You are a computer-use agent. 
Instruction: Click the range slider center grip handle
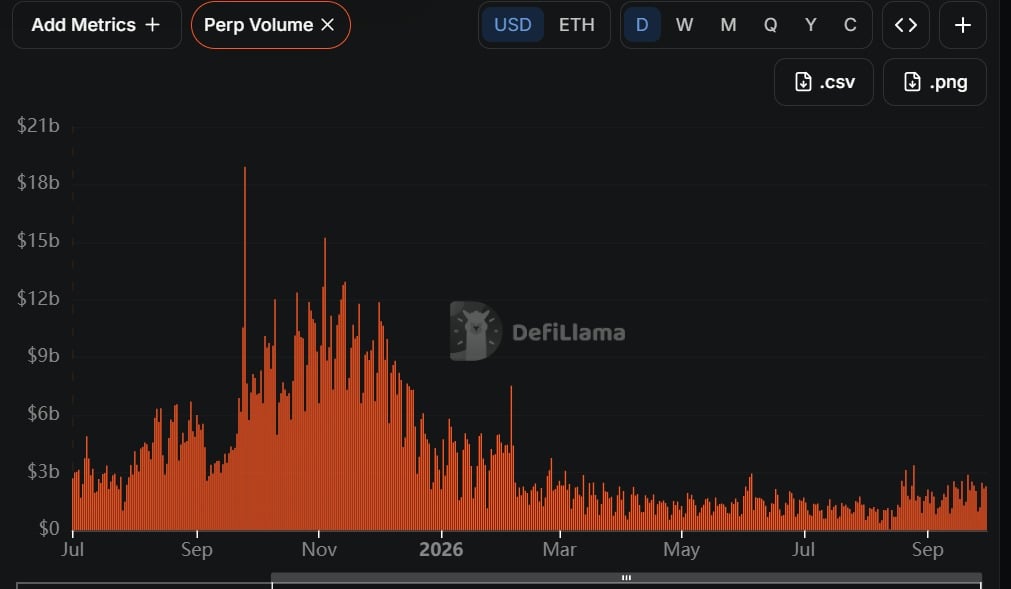(x=626, y=577)
